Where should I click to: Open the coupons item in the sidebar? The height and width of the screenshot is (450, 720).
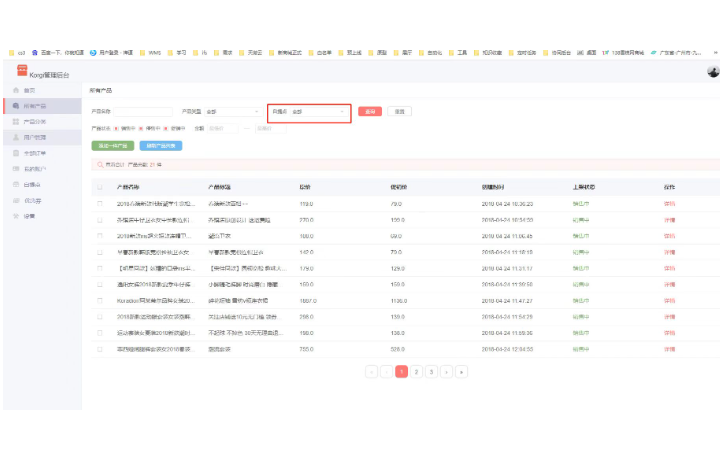[x=32, y=200]
